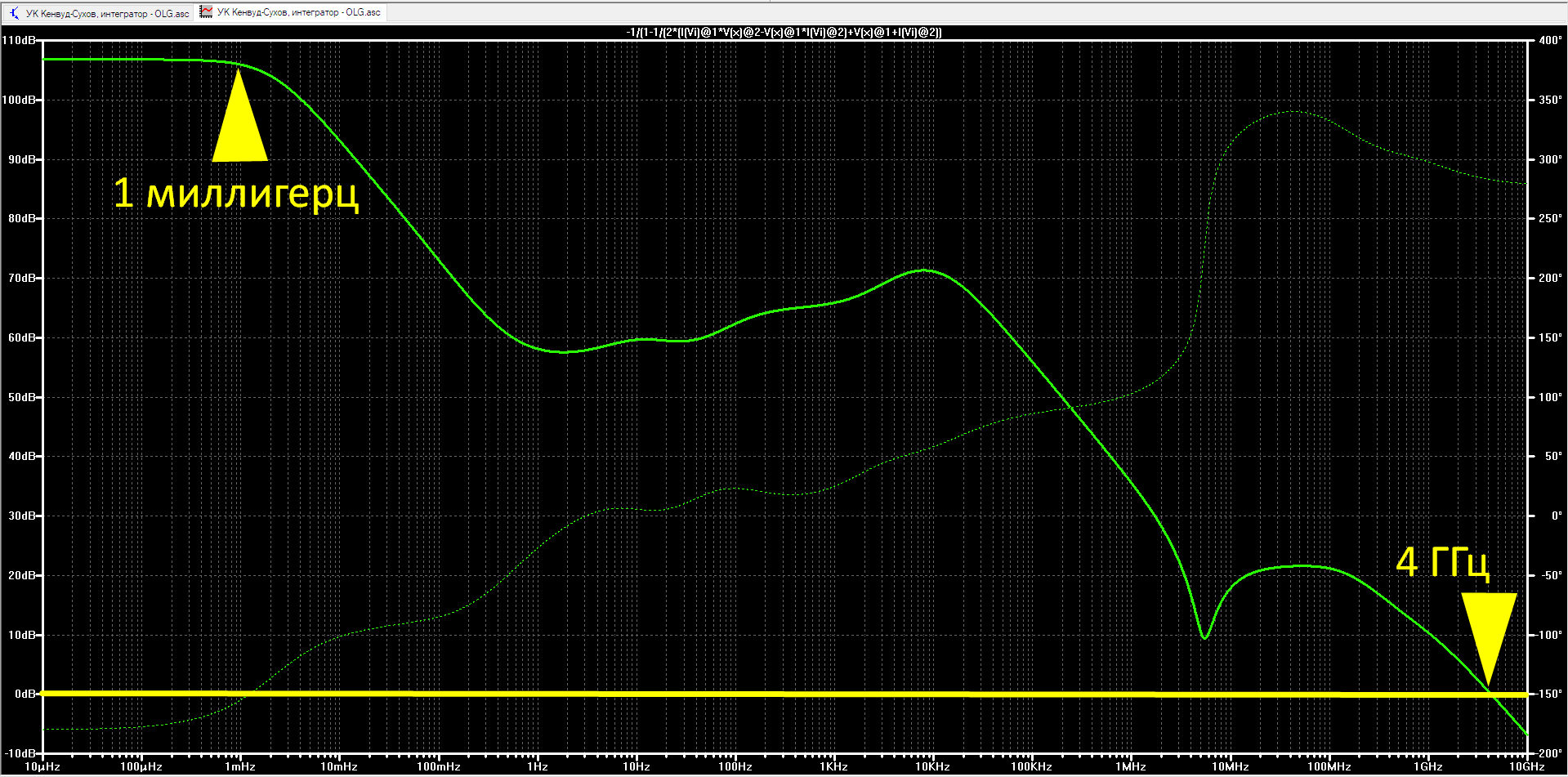Switch to the schematic OLG.asc tab
Image resolution: width=1568 pixels, height=777 pixels.
tap(98, 13)
